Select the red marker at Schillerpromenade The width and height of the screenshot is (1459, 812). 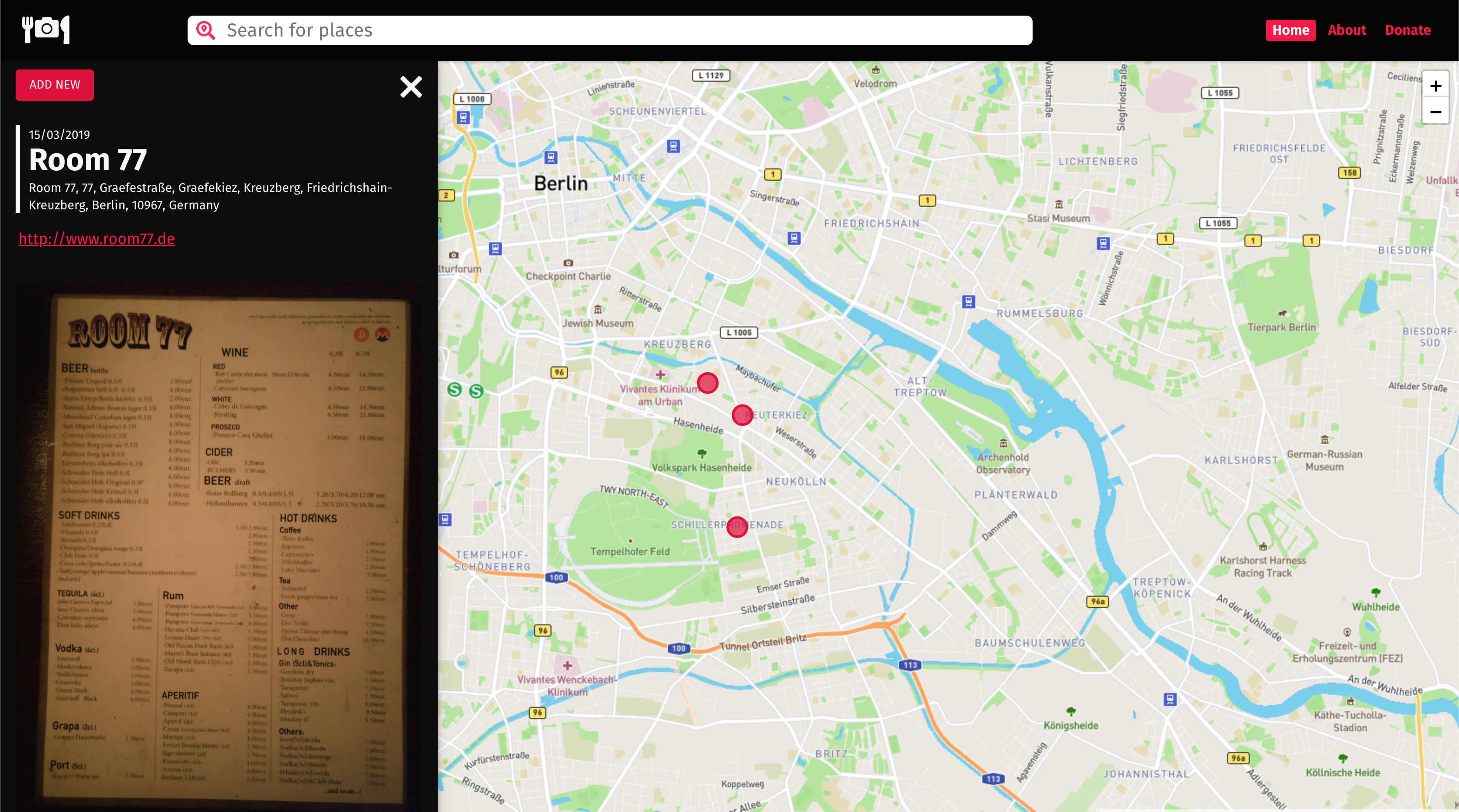(737, 527)
